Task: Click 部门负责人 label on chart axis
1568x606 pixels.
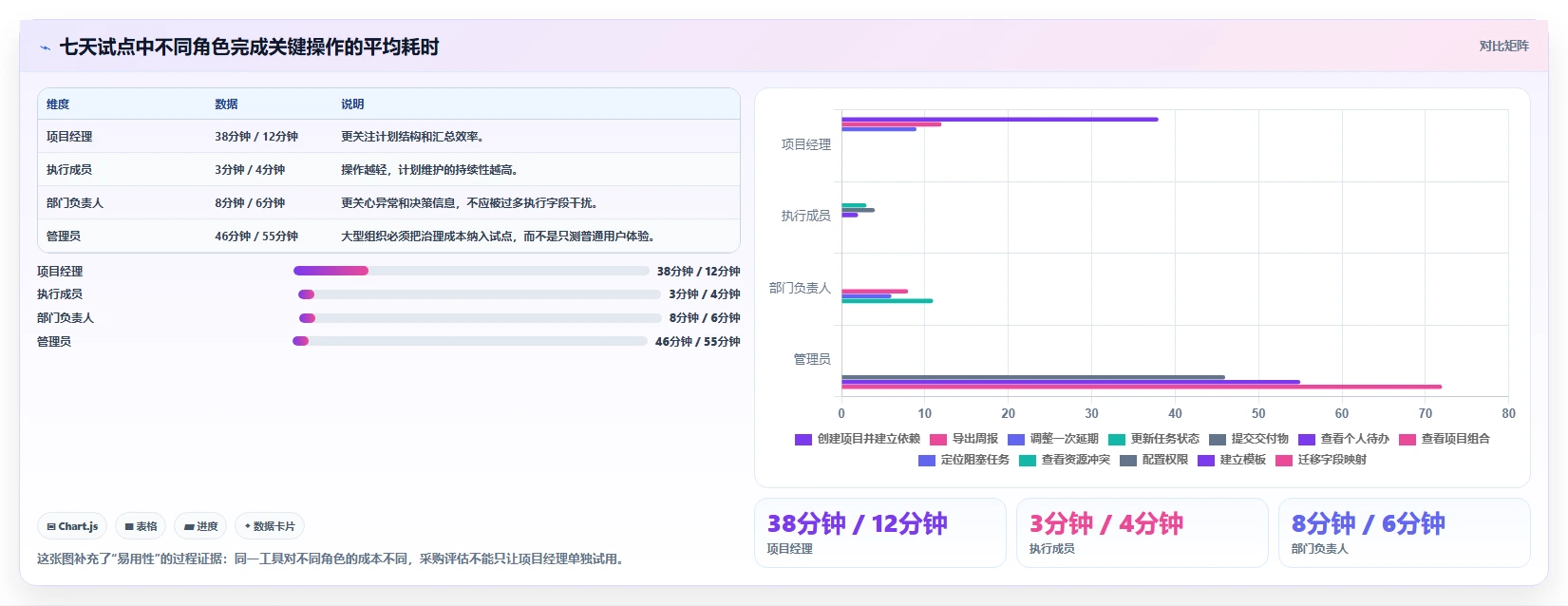Action: (x=800, y=288)
